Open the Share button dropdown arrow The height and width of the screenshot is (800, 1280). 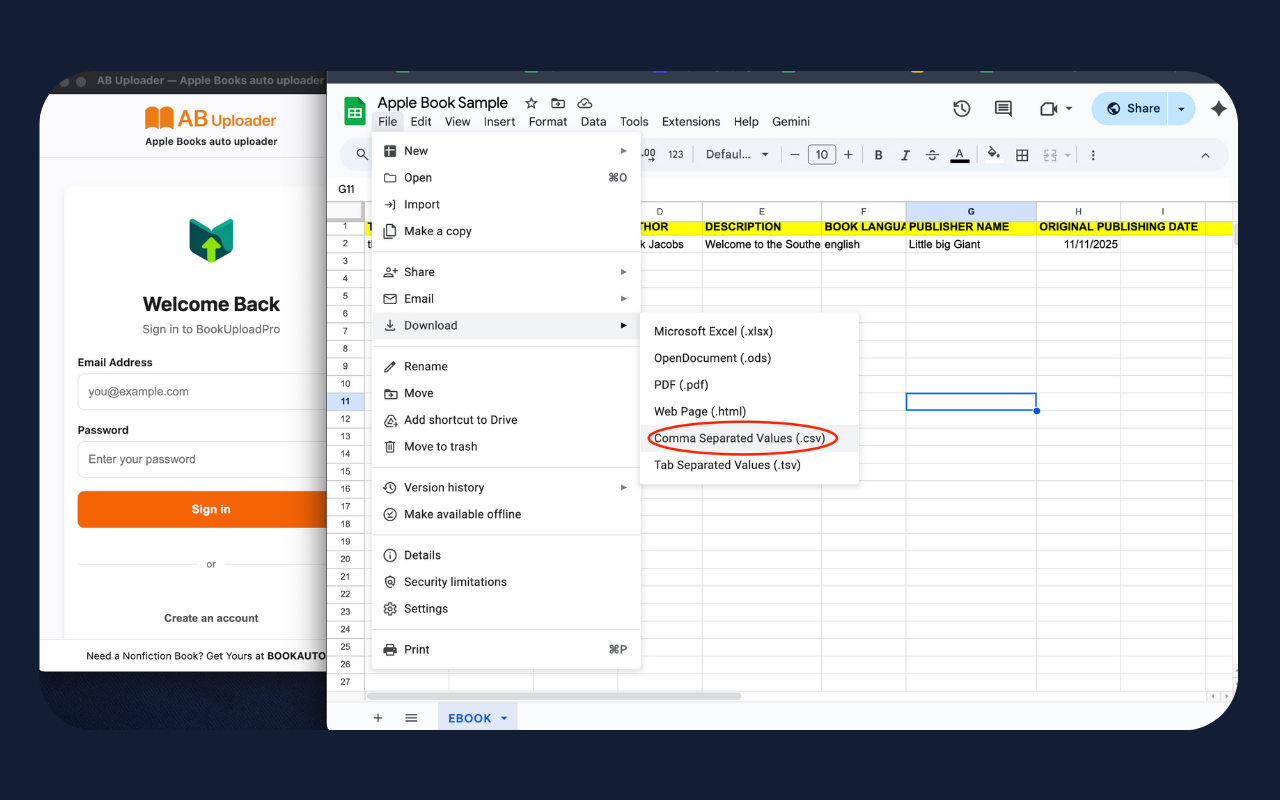[x=1181, y=109]
